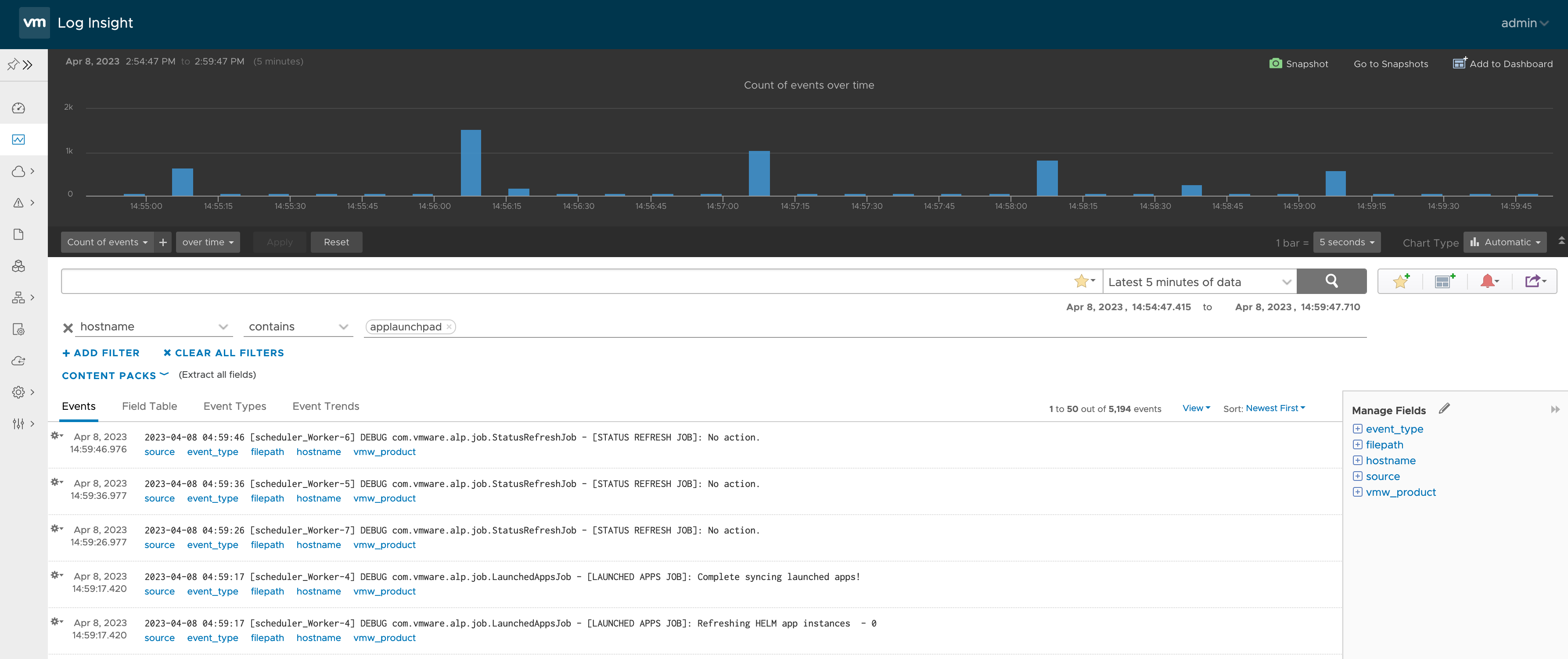Open Latest 5 minutes of data dropdown
The height and width of the screenshot is (659, 1568).
coord(1199,282)
